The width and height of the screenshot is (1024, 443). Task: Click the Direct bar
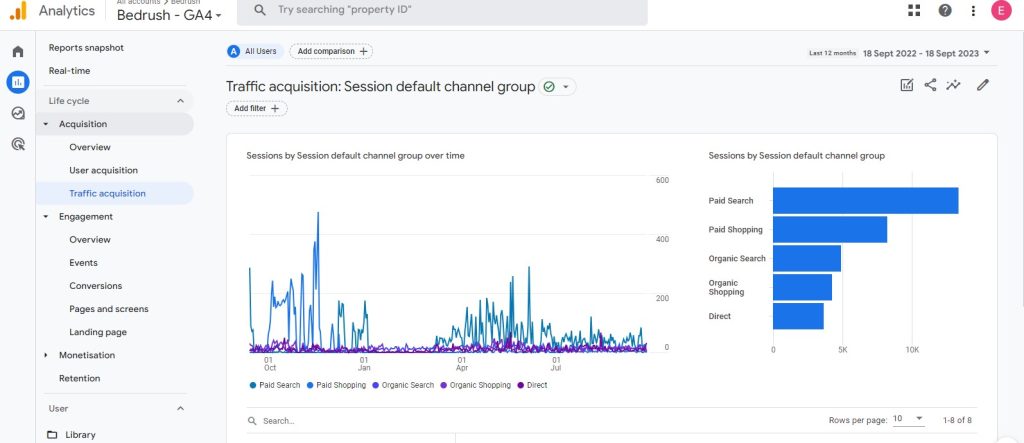coord(798,316)
